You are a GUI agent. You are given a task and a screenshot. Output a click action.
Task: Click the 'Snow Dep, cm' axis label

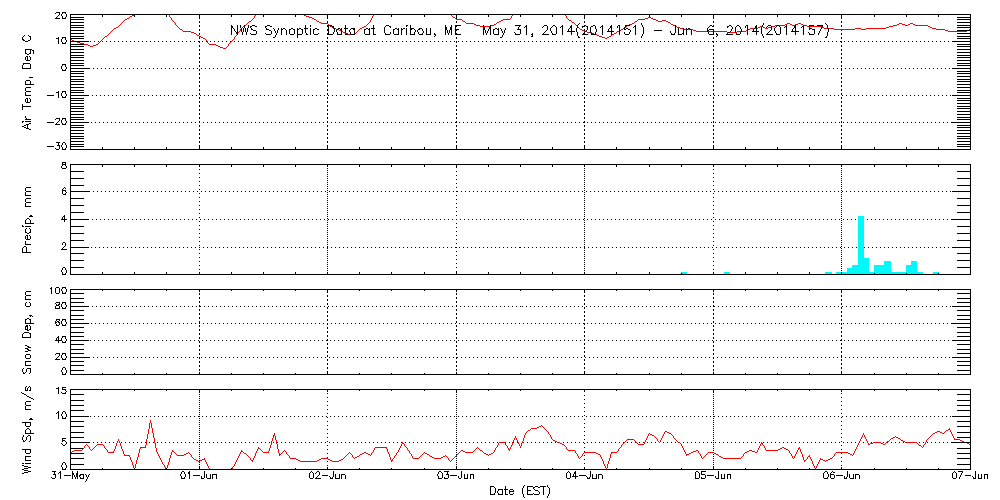[27, 331]
